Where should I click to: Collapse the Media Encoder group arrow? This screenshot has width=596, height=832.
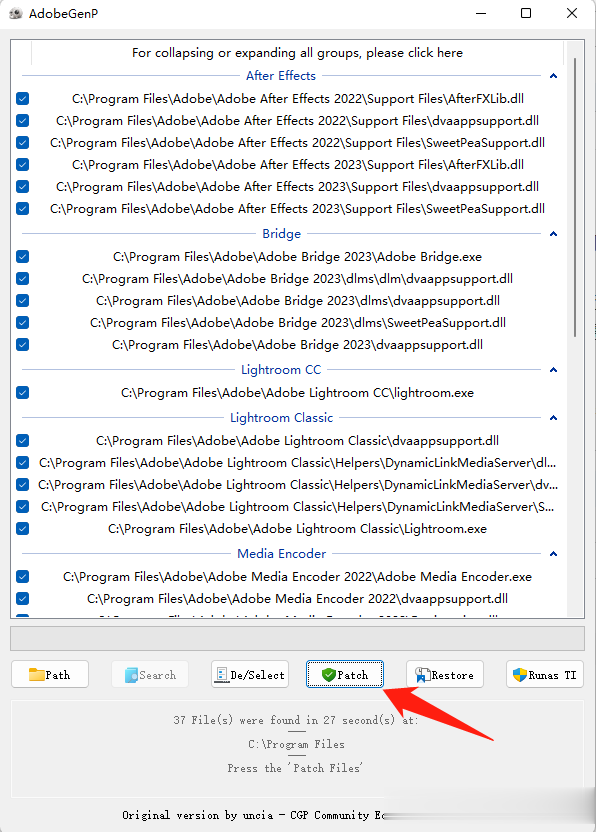554,554
